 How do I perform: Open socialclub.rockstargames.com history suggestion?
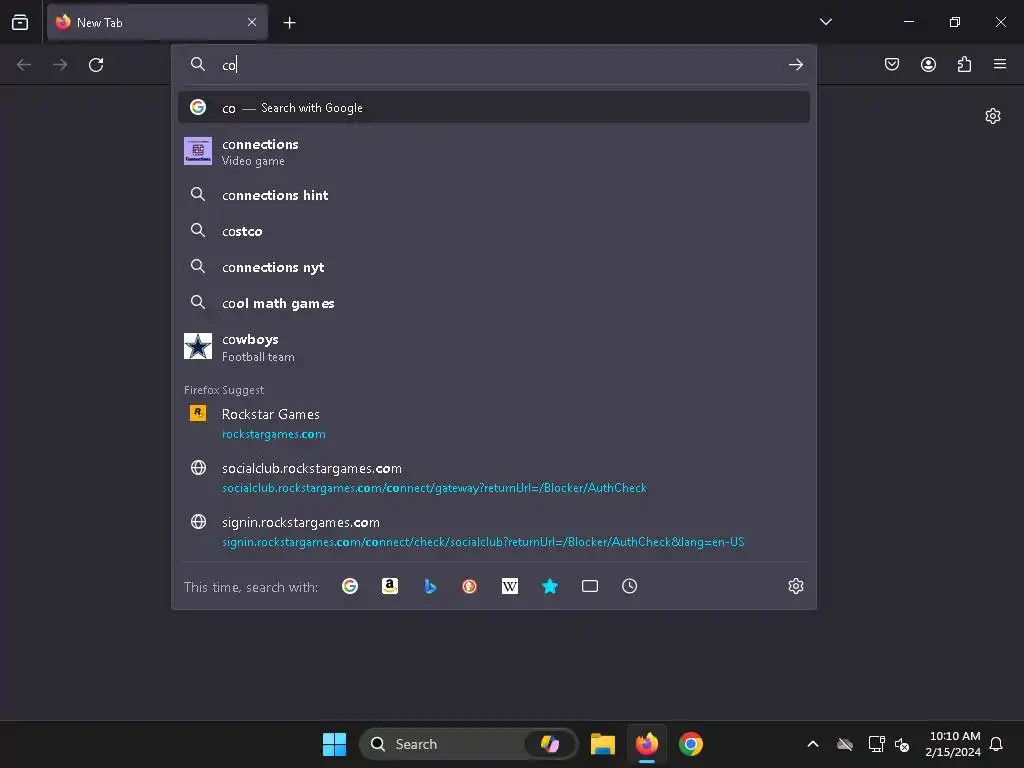pyautogui.click(x=494, y=477)
